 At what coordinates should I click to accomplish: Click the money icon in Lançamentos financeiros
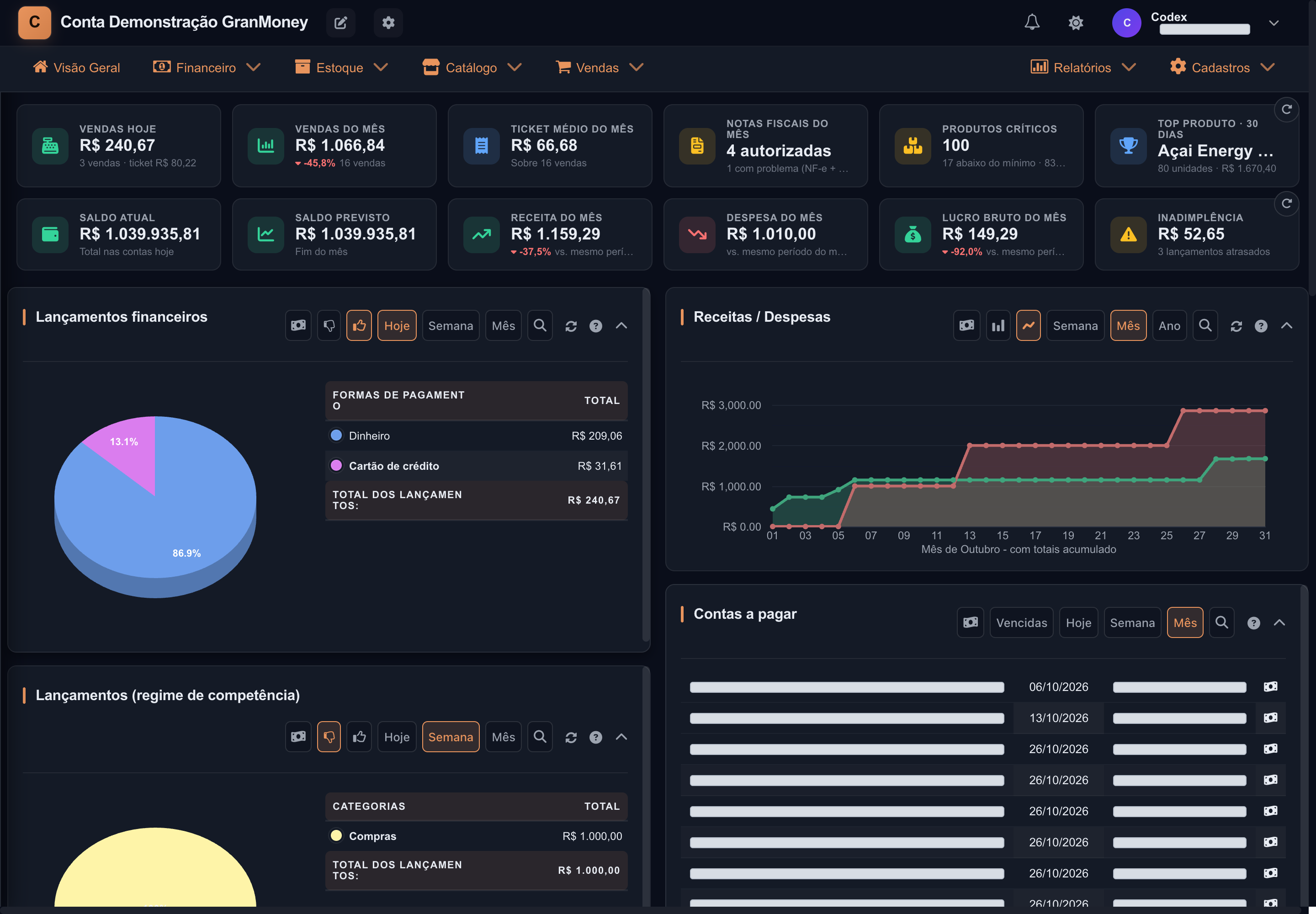point(298,325)
